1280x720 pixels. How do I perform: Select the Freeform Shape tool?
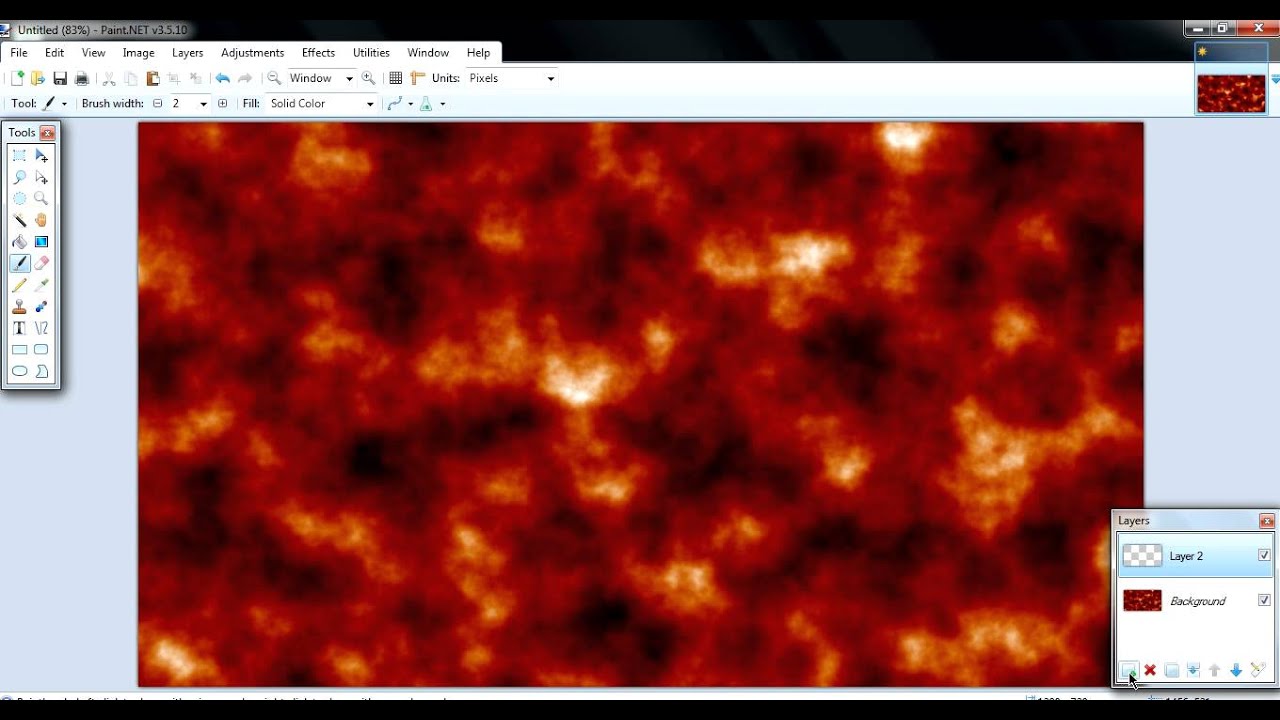click(41, 371)
